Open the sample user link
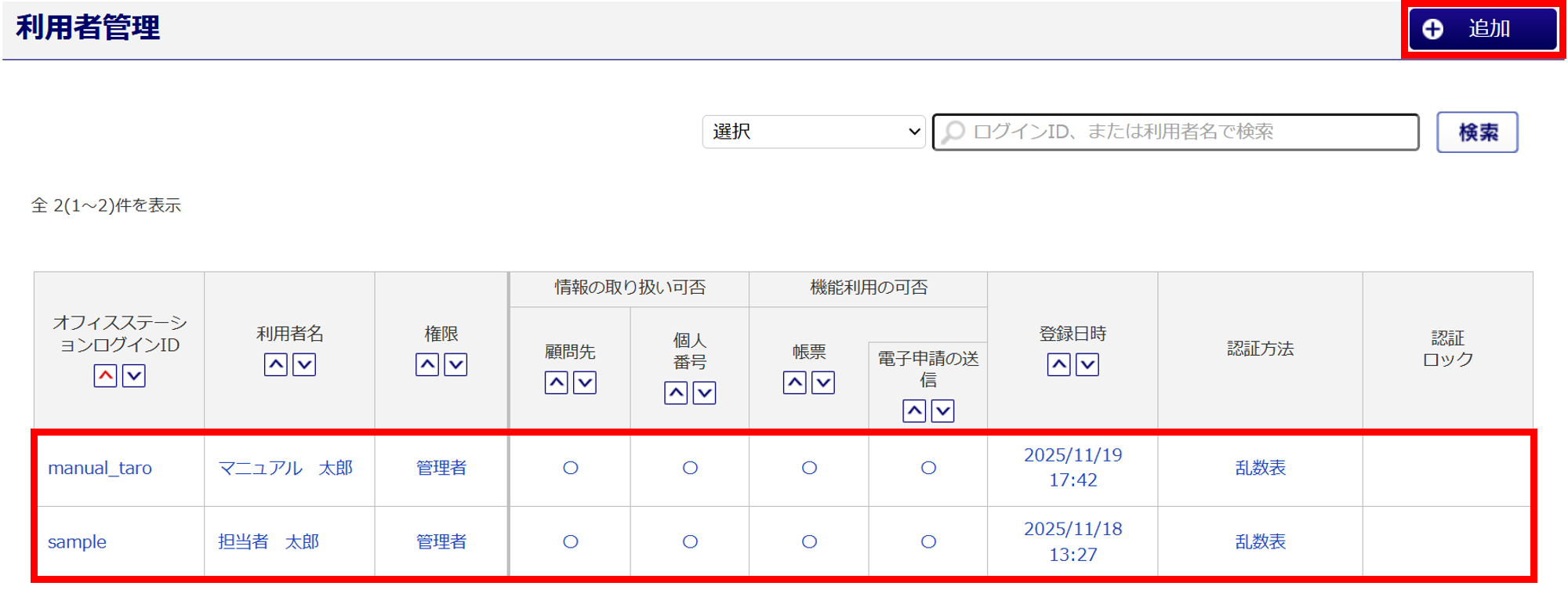This screenshot has width=1568, height=597. pos(77,541)
